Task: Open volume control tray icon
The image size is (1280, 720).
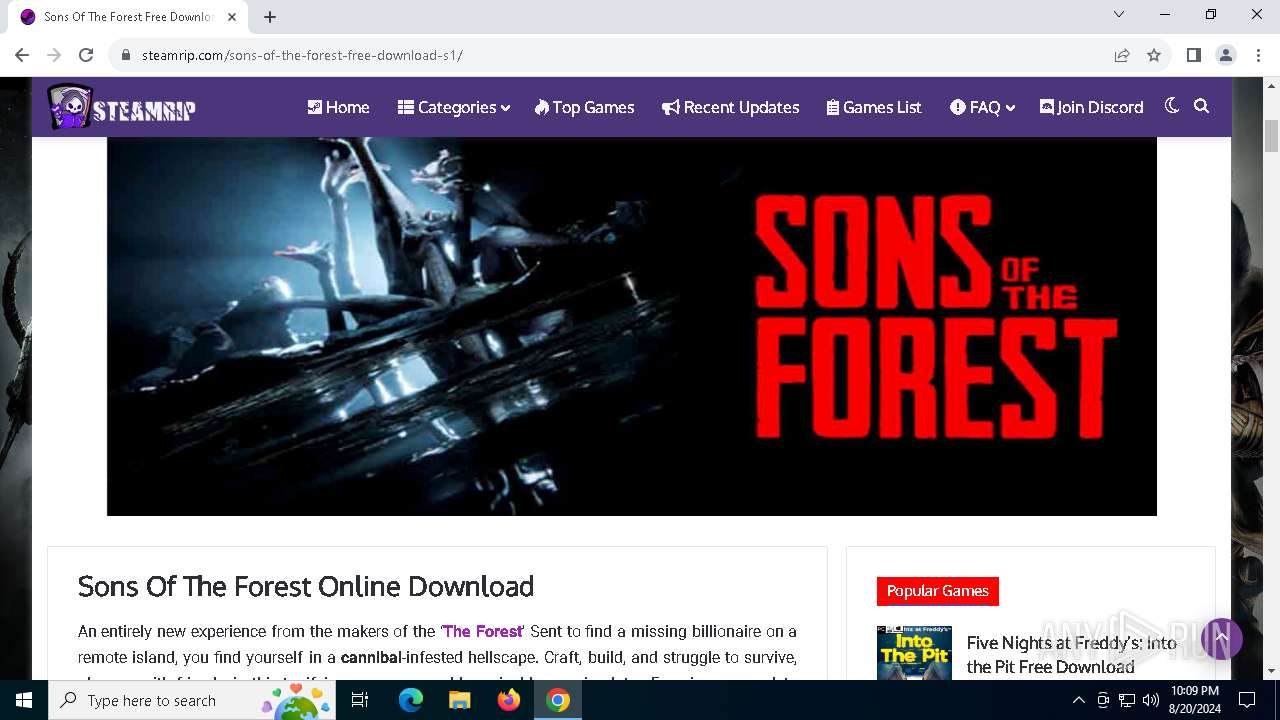Action: (1150, 700)
